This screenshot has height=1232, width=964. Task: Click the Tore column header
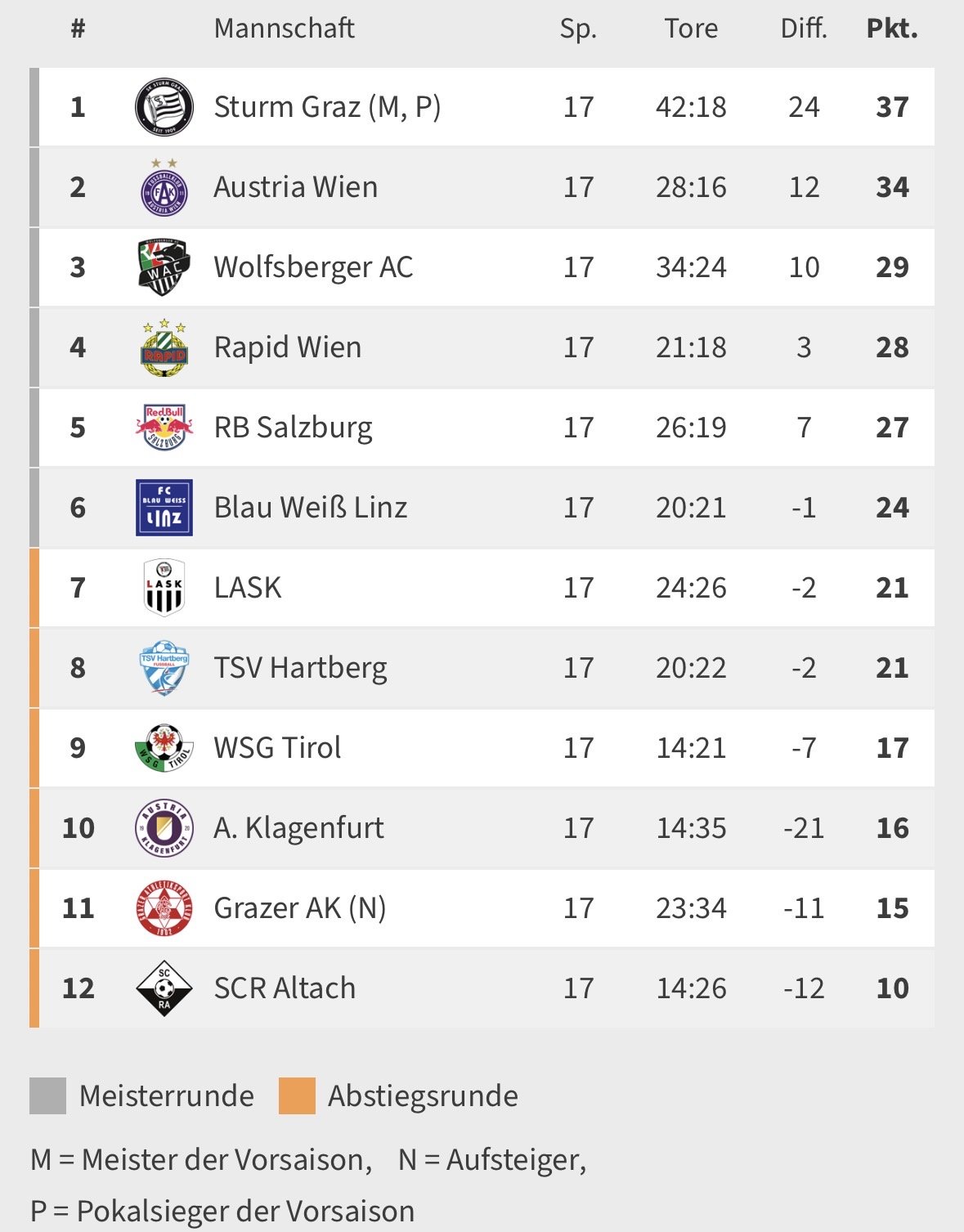[691, 29]
